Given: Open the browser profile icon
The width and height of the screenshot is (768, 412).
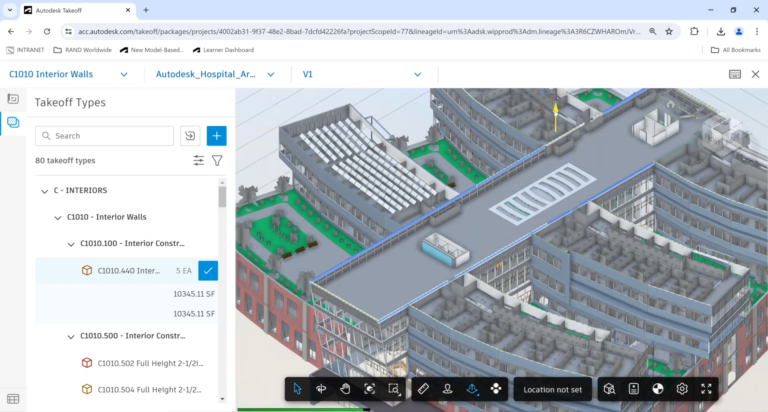Looking at the screenshot, I should coord(739,31).
